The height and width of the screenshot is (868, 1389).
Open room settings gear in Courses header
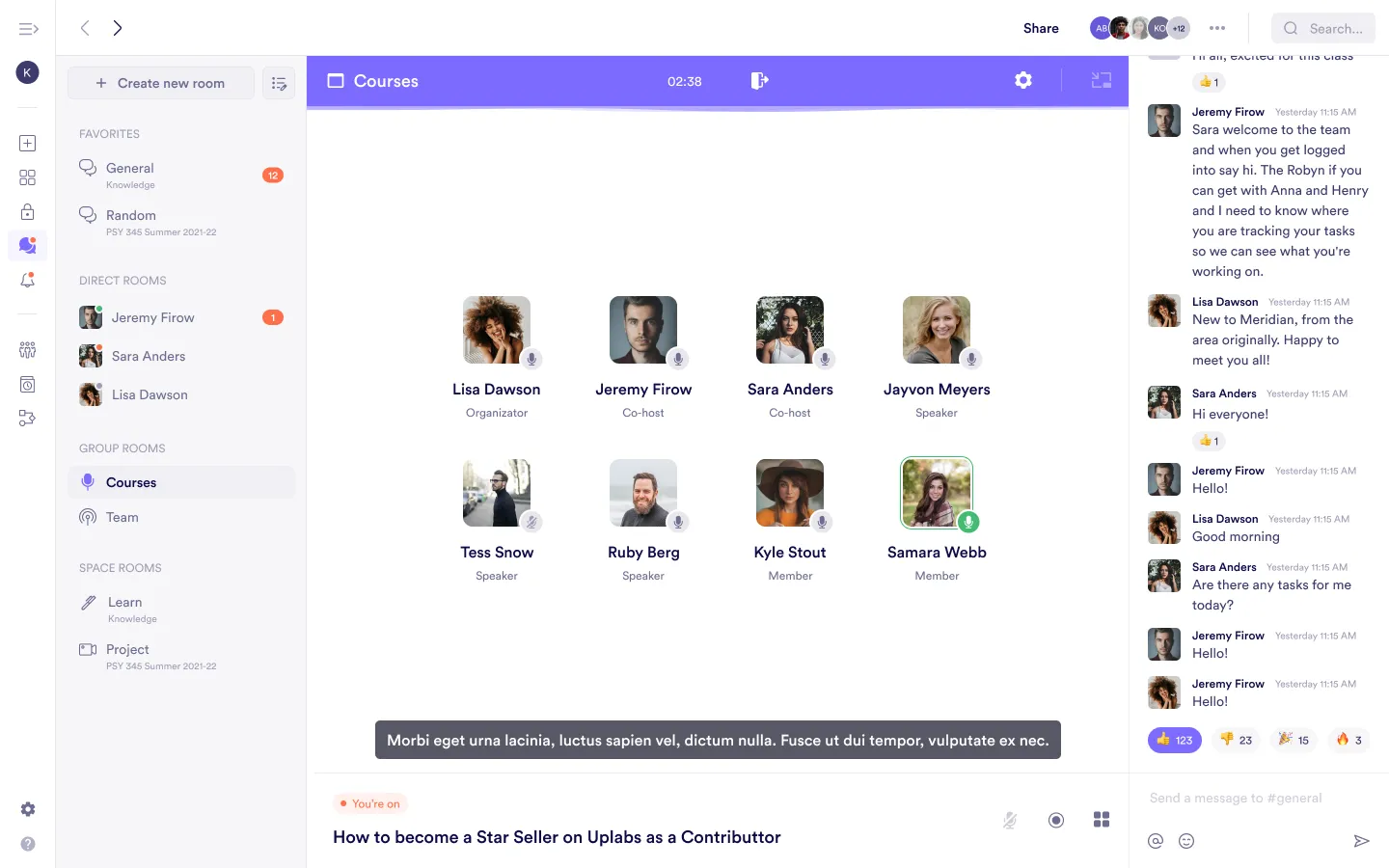tap(1023, 81)
